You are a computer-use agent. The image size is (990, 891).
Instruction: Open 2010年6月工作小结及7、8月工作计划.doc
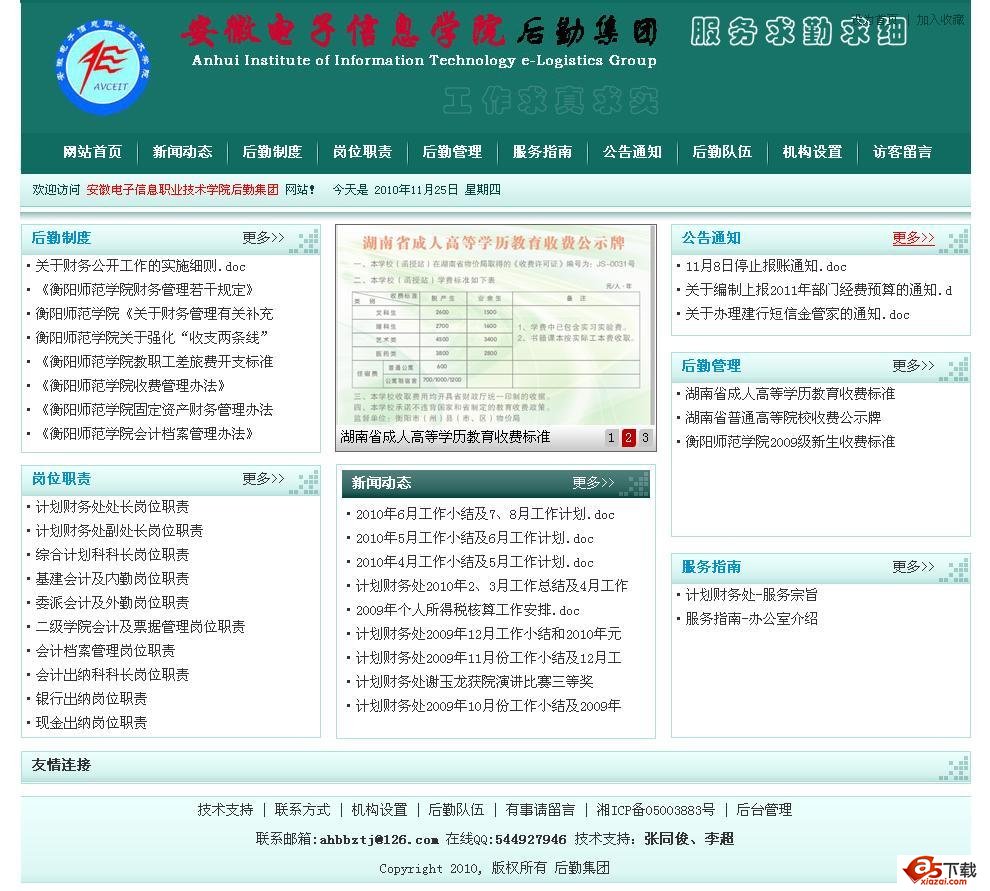tap(485, 514)
